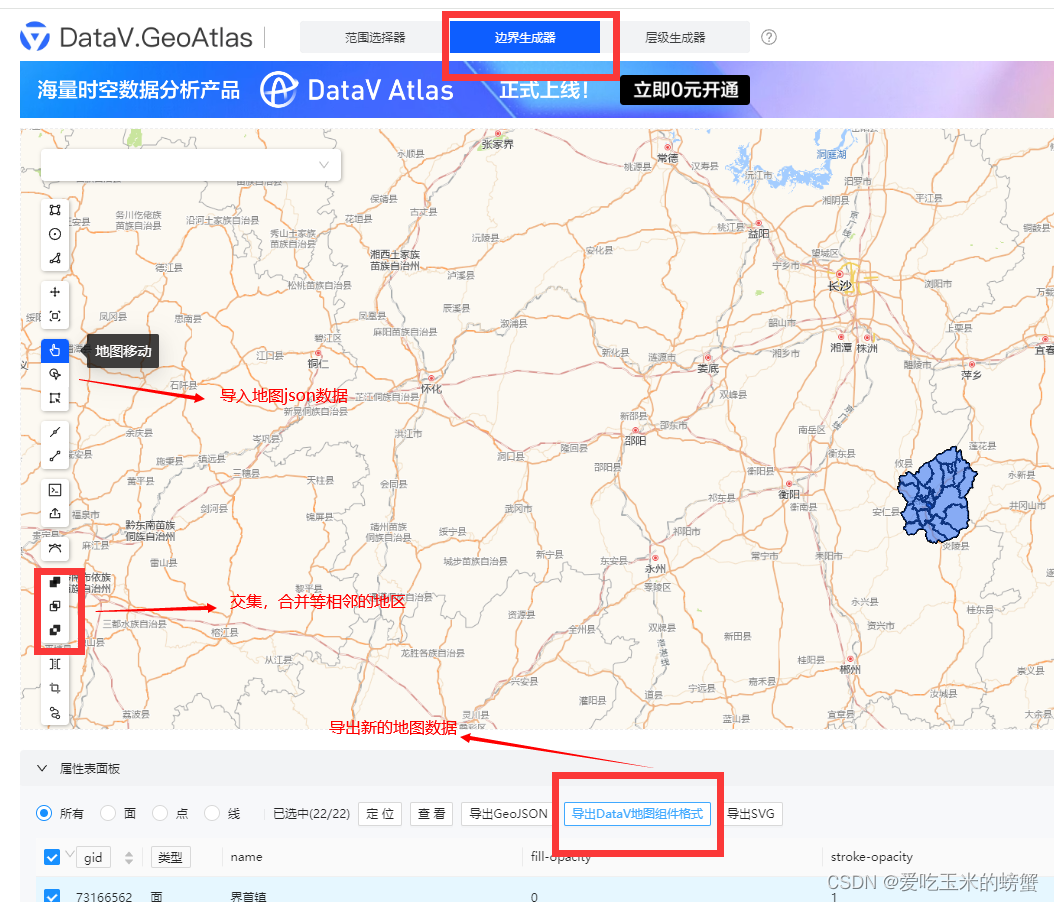Screen dimensions: 1054x902
Task: Click the help question mark icon
Action: (x=769, y=37)
